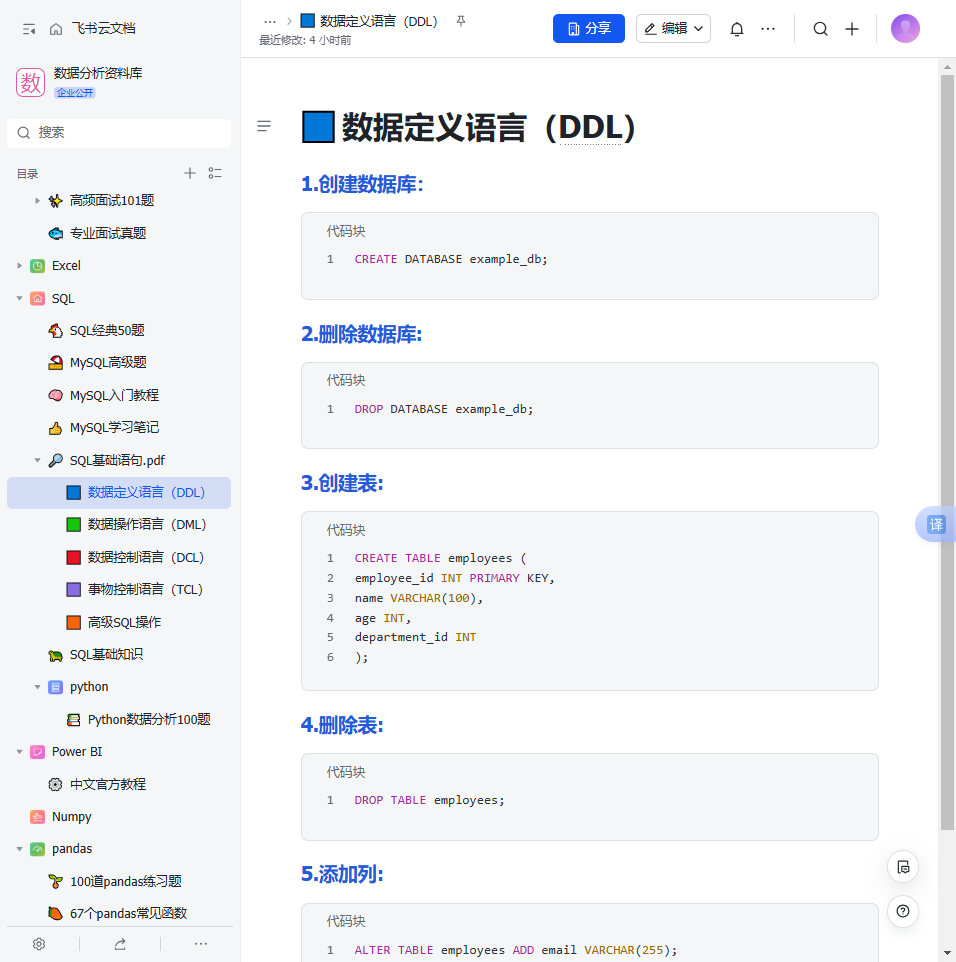
Task: Click the 企业公开 tag under wiki name
Action: pyautogui.click(x=75, y=93)
